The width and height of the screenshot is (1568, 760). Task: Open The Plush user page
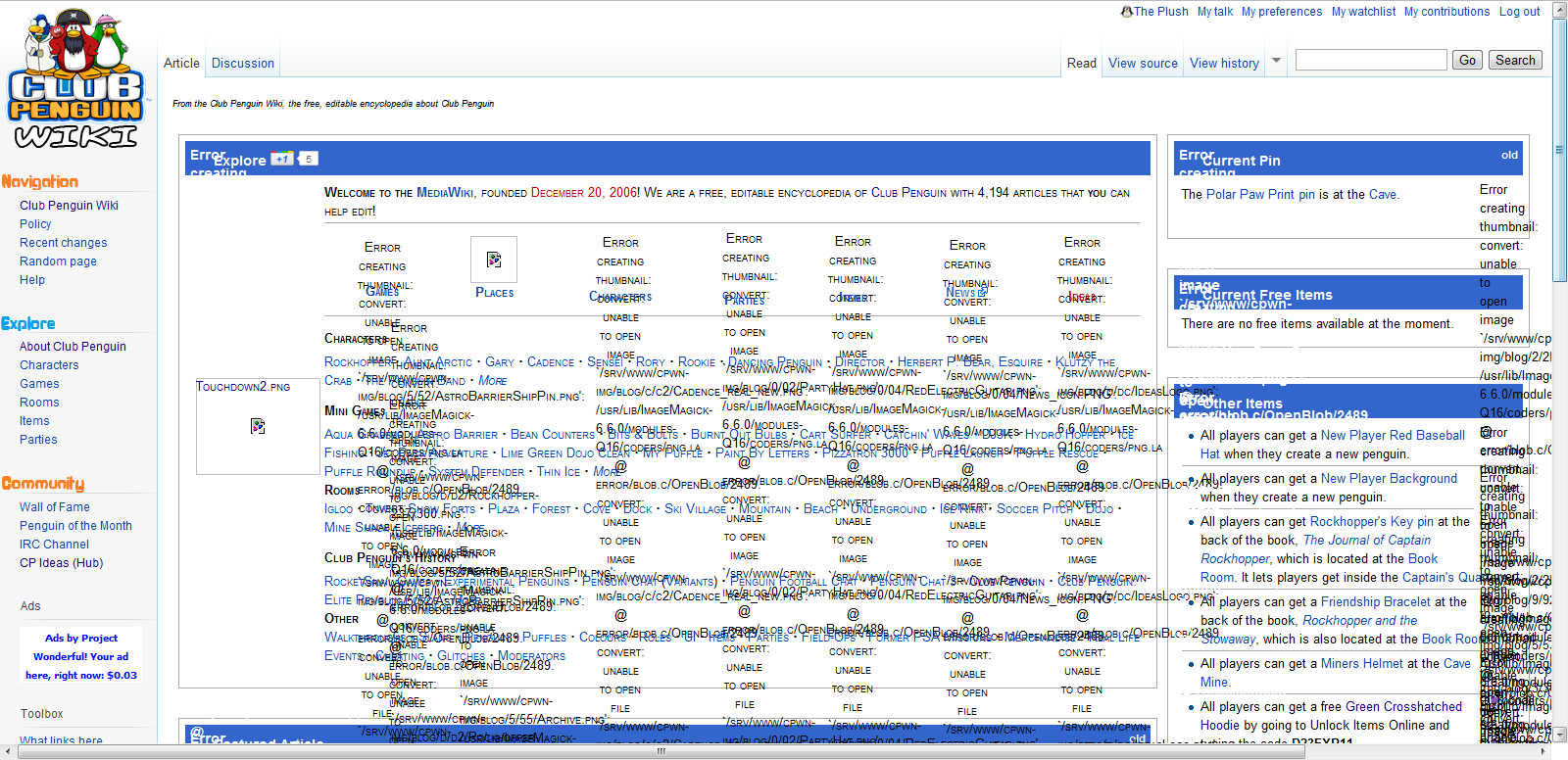1160,12
